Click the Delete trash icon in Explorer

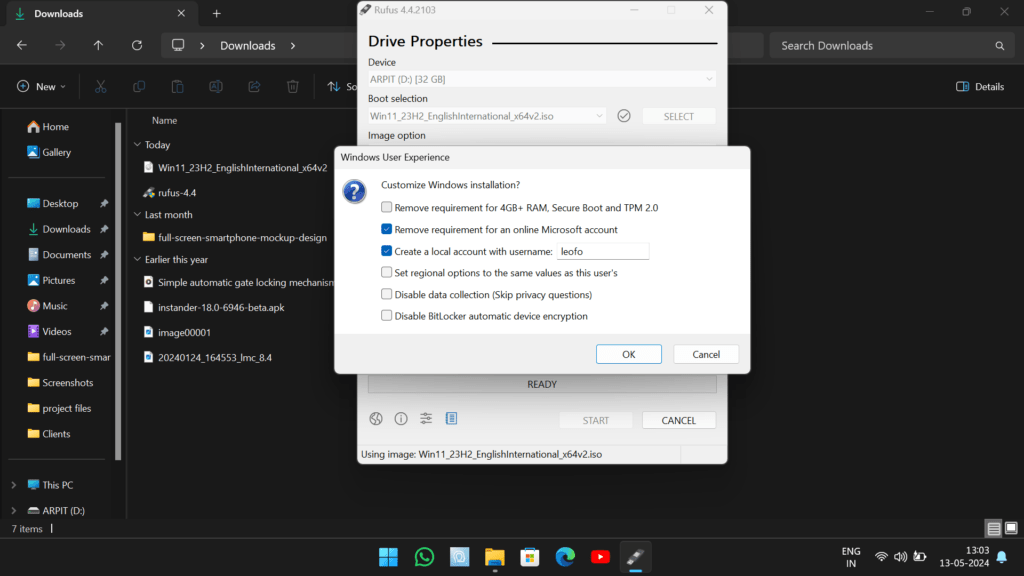(293, 86)
